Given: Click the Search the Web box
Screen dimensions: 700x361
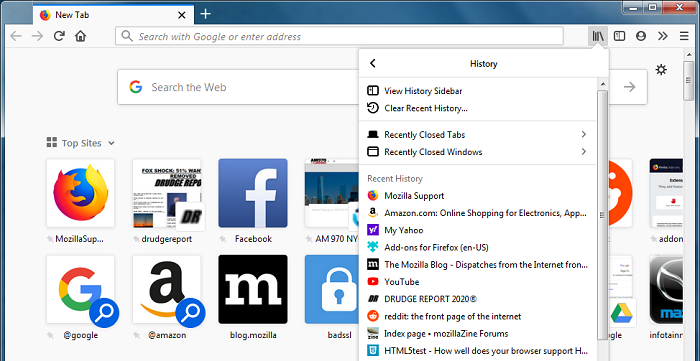Looking at the screenshot, I should point(238,87).
